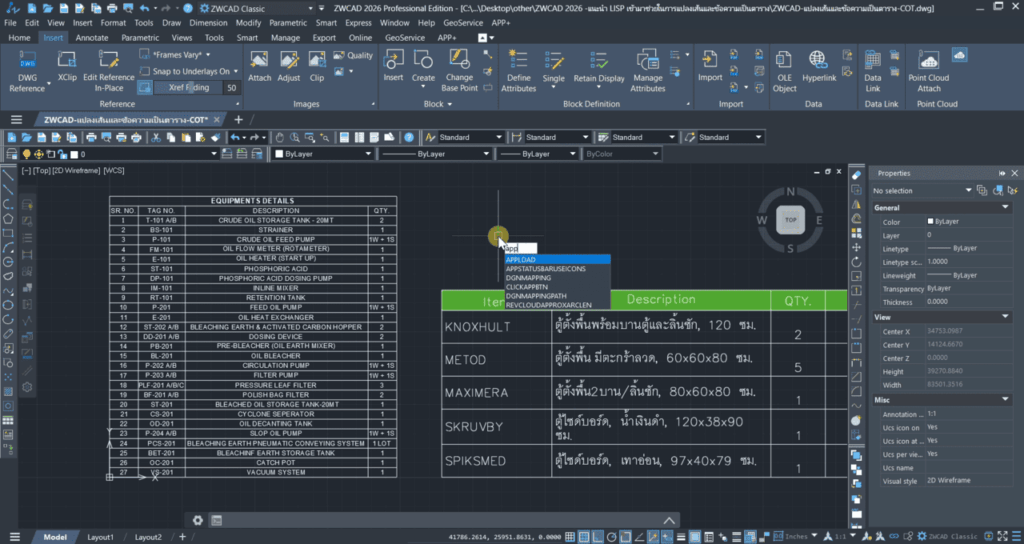Click TOP face on the view cube
The image size is (1024, 544).
pos(790,218)
